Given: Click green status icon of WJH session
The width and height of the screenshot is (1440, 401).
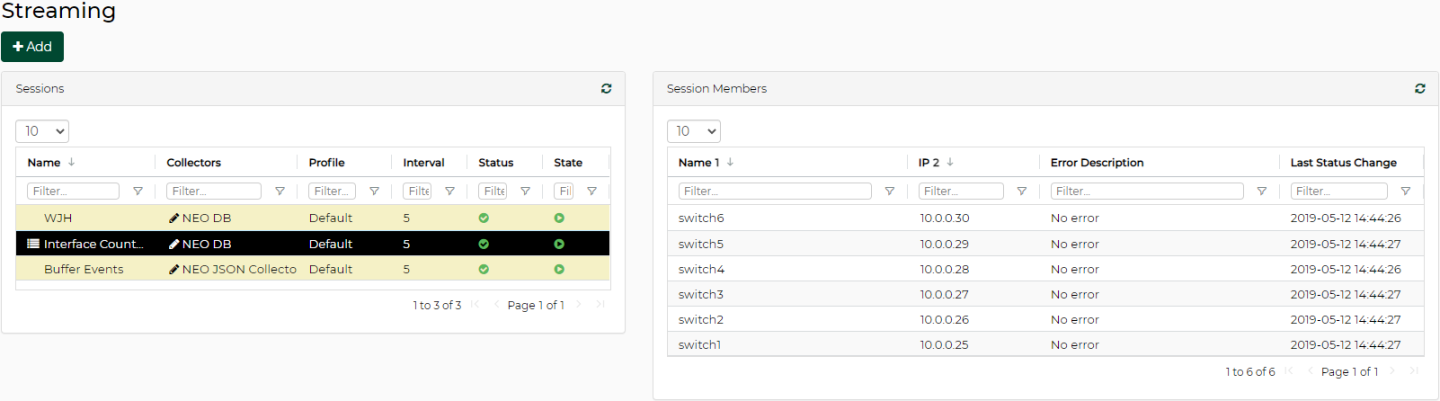Looking at the screenshot, I should (484, 218).
